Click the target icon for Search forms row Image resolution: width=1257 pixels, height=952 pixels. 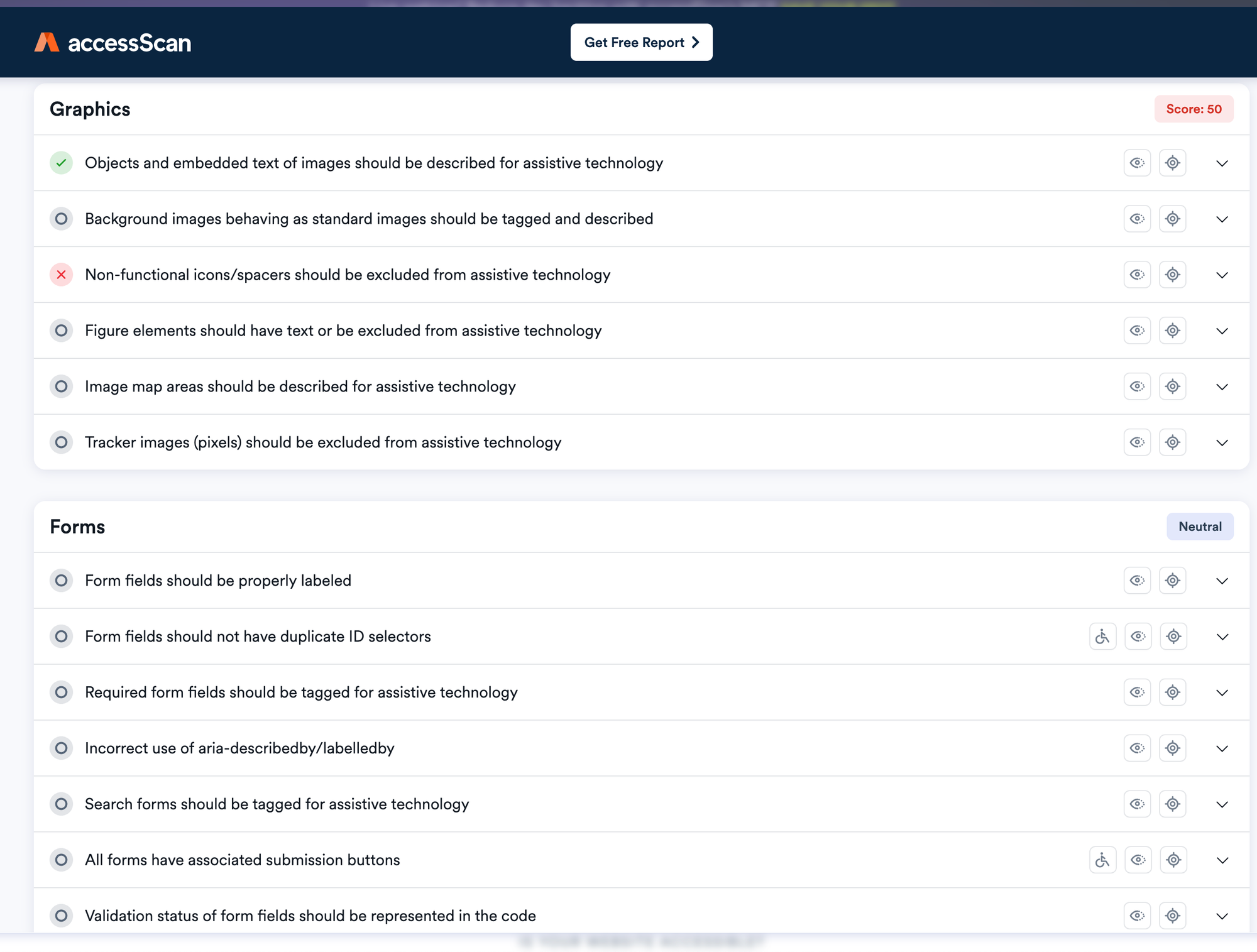click(1172, 804)
